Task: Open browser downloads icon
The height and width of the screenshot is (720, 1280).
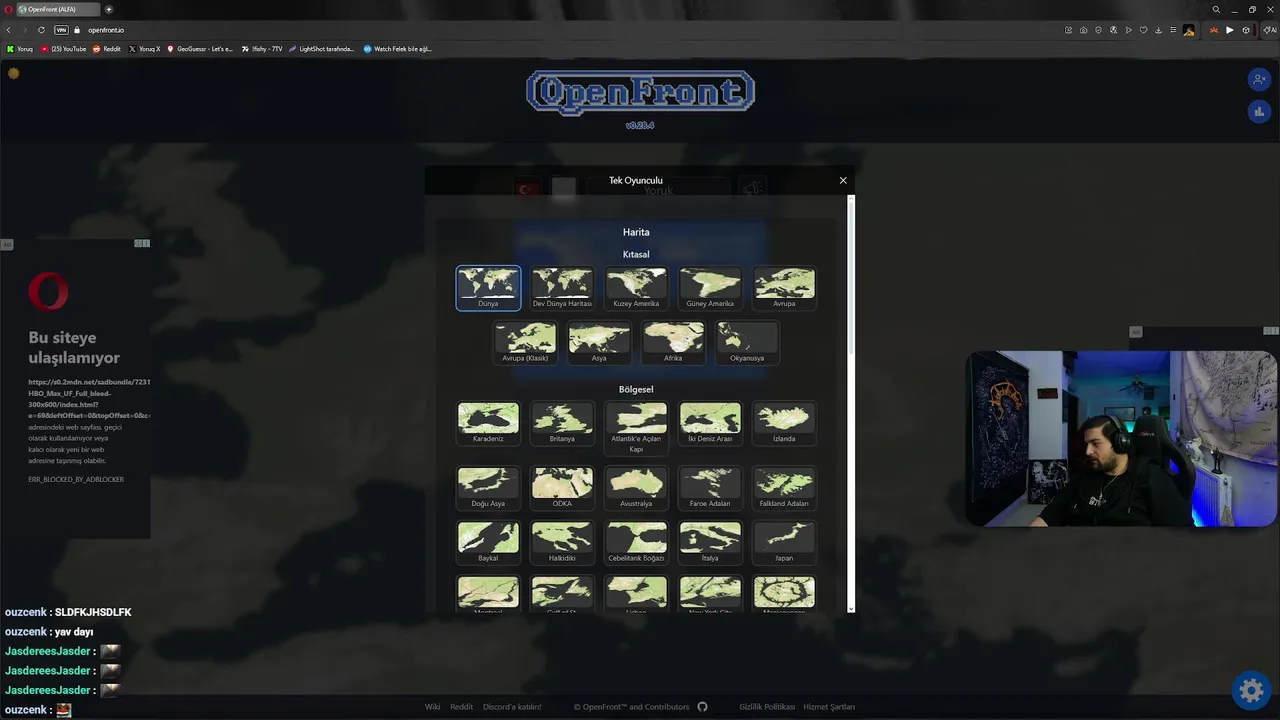Action: [x=1158, y=30]
